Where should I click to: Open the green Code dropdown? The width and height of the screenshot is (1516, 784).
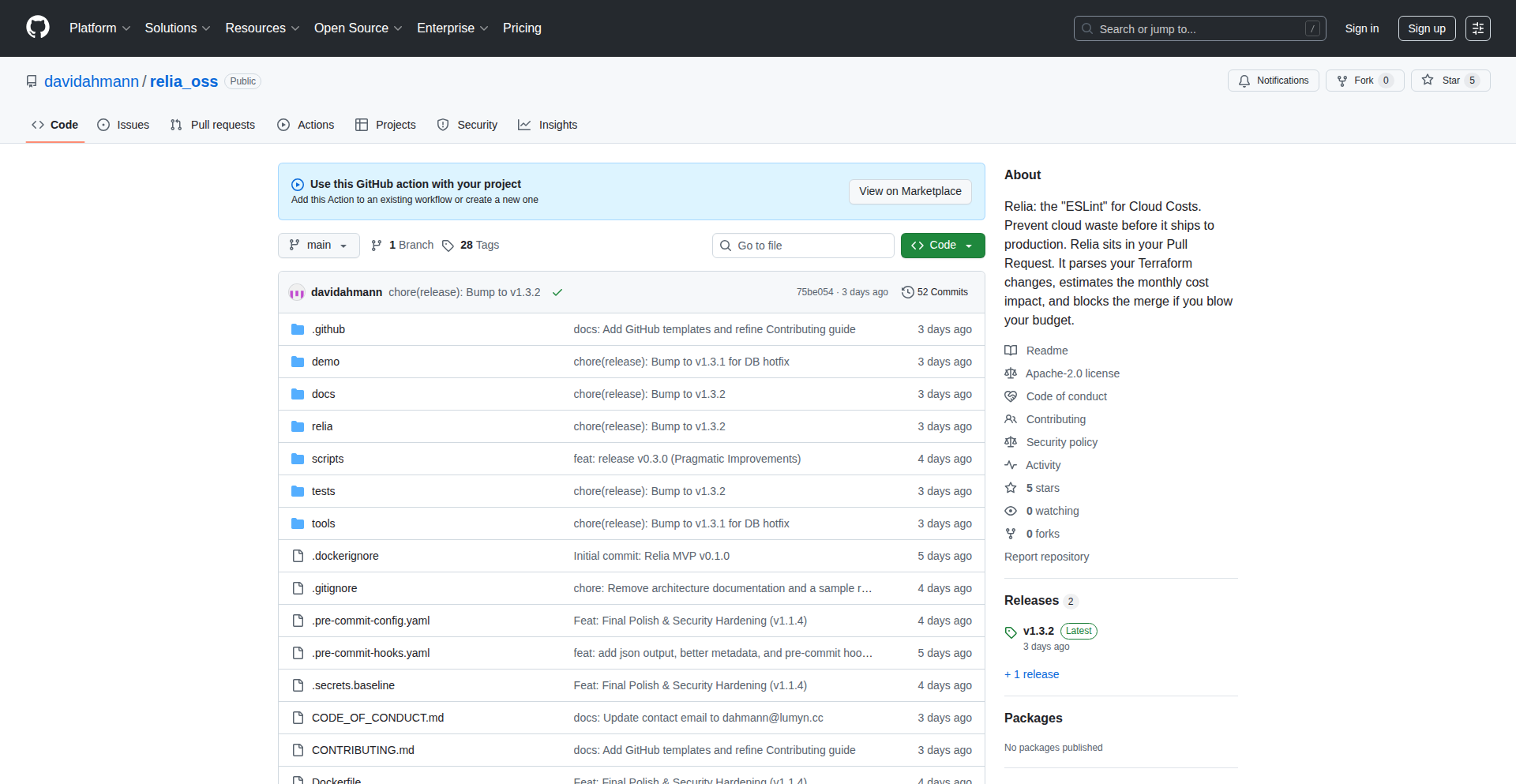coord(942,246)
